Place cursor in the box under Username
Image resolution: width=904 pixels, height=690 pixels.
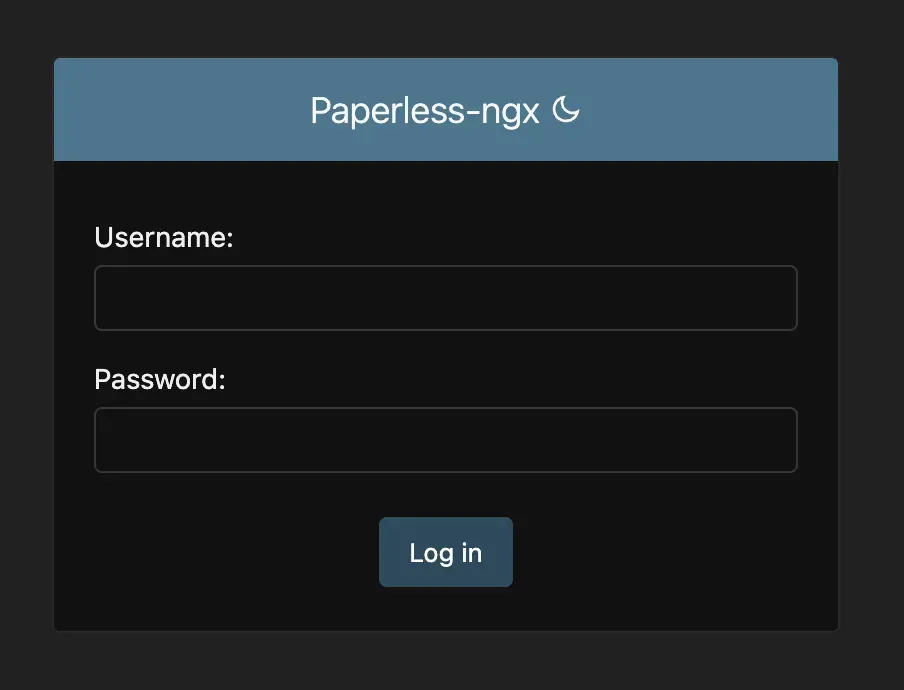coord(446,298)
